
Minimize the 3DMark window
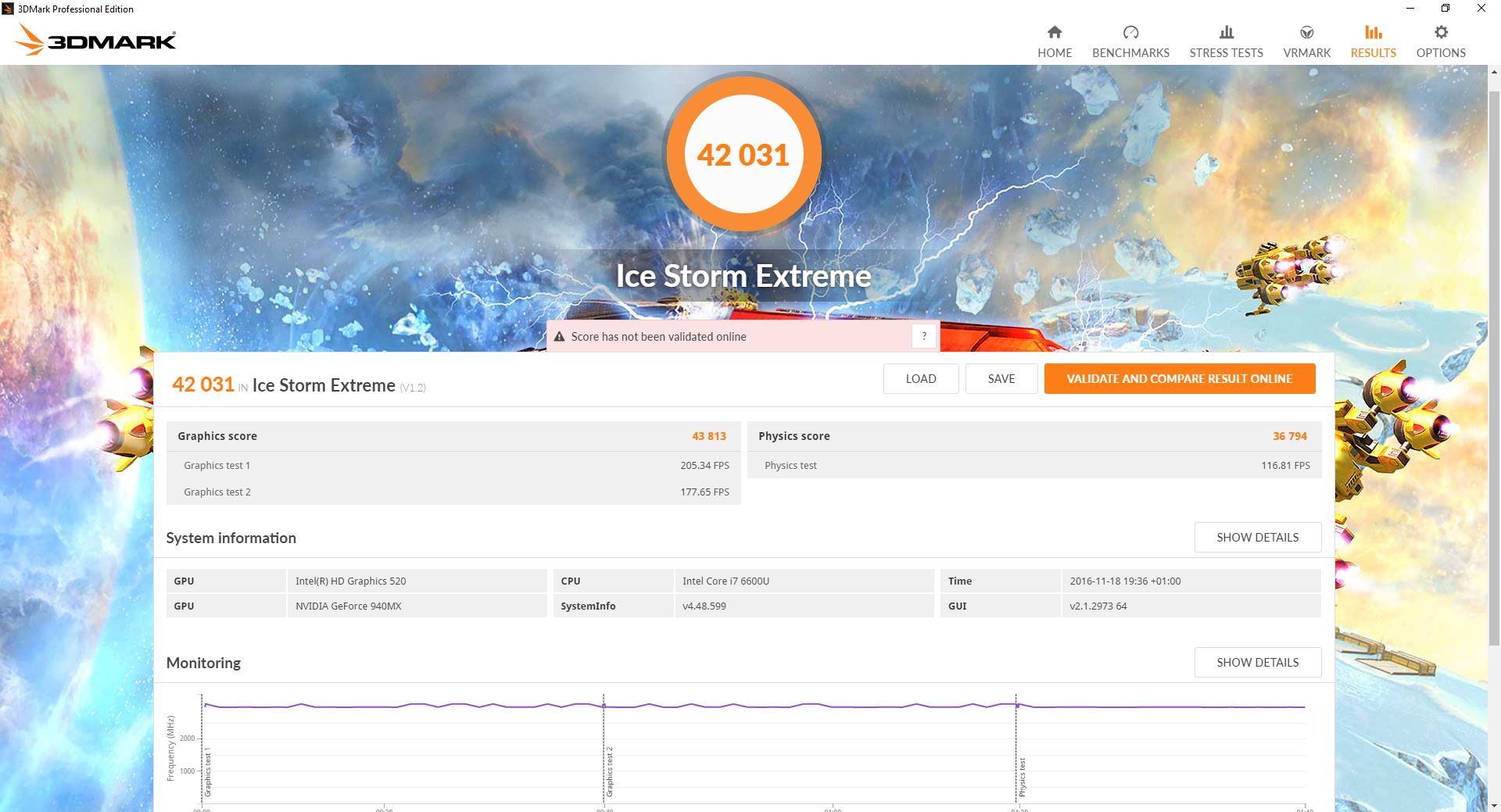coord(1410,9)
